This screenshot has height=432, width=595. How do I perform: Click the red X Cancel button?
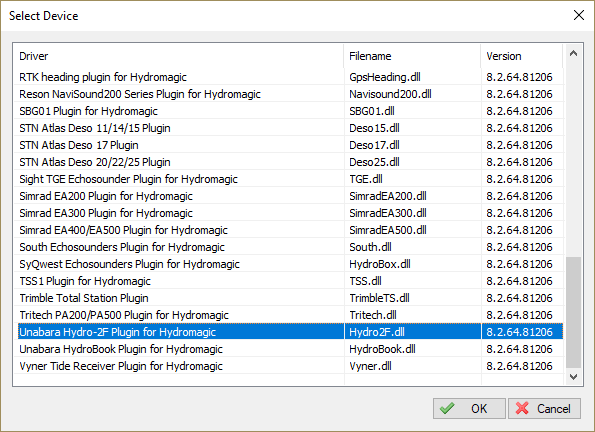544,408
